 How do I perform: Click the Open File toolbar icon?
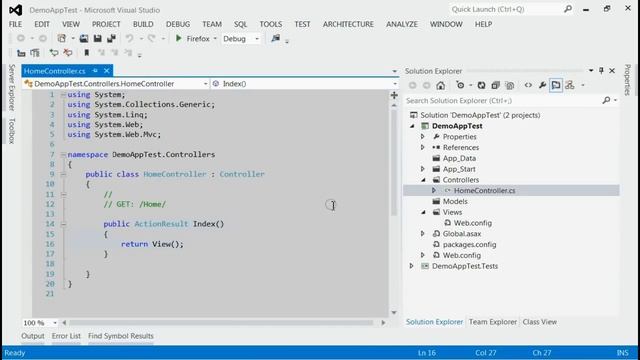(x=84, y=38)
